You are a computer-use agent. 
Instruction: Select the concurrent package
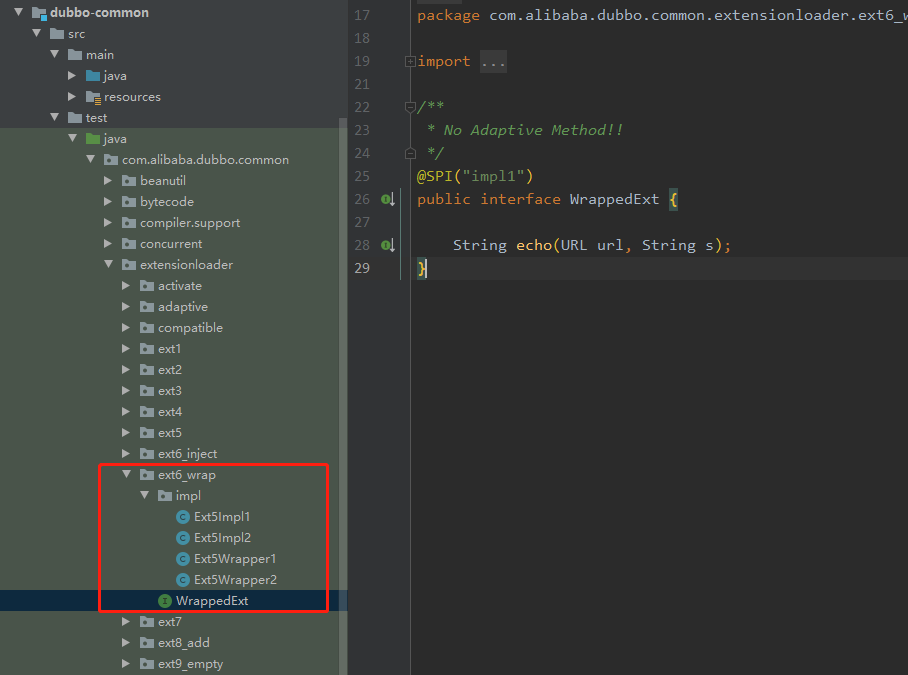(x=171, y=244)
